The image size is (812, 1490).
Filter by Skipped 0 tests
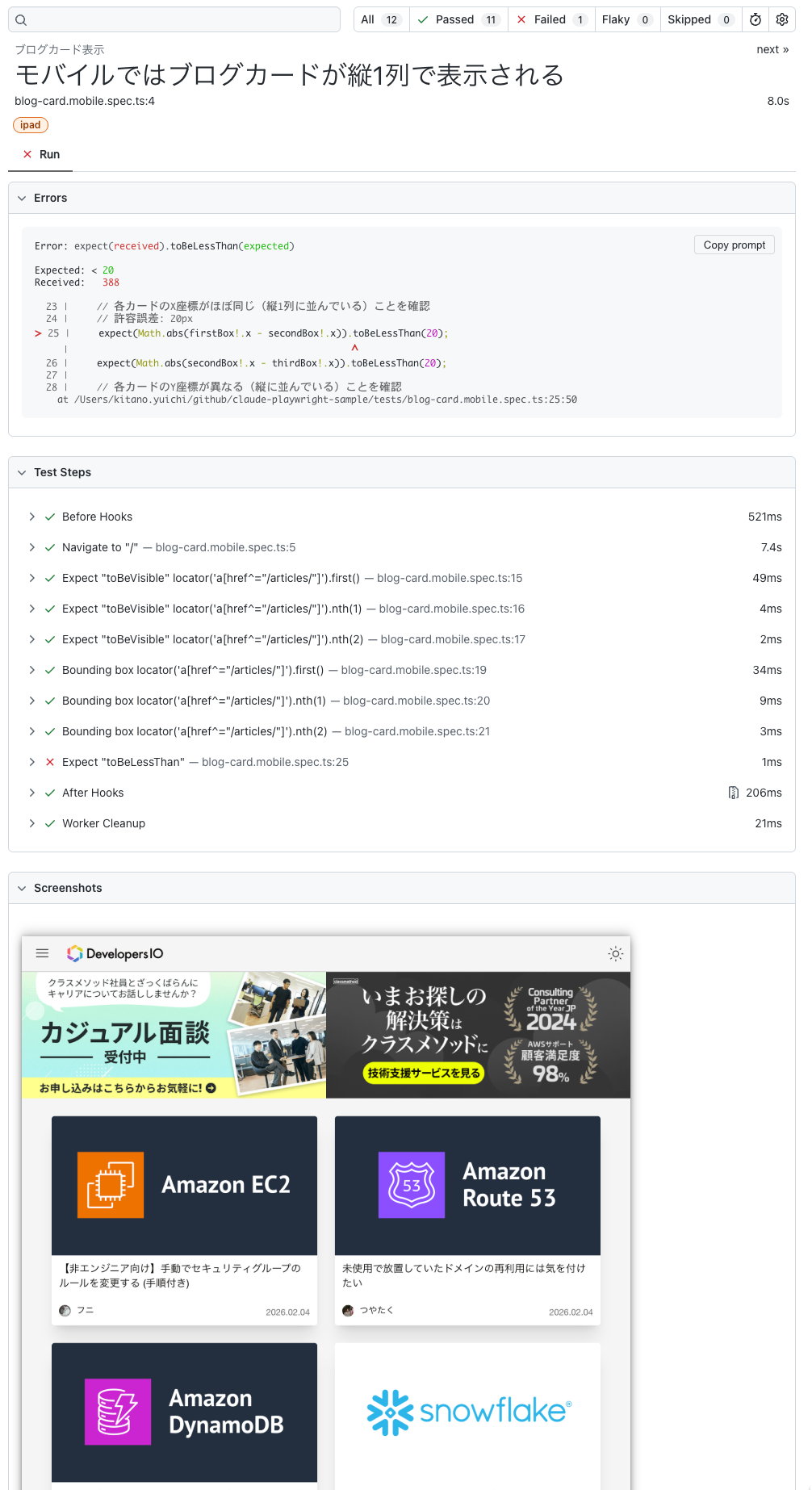click(701, 19)
